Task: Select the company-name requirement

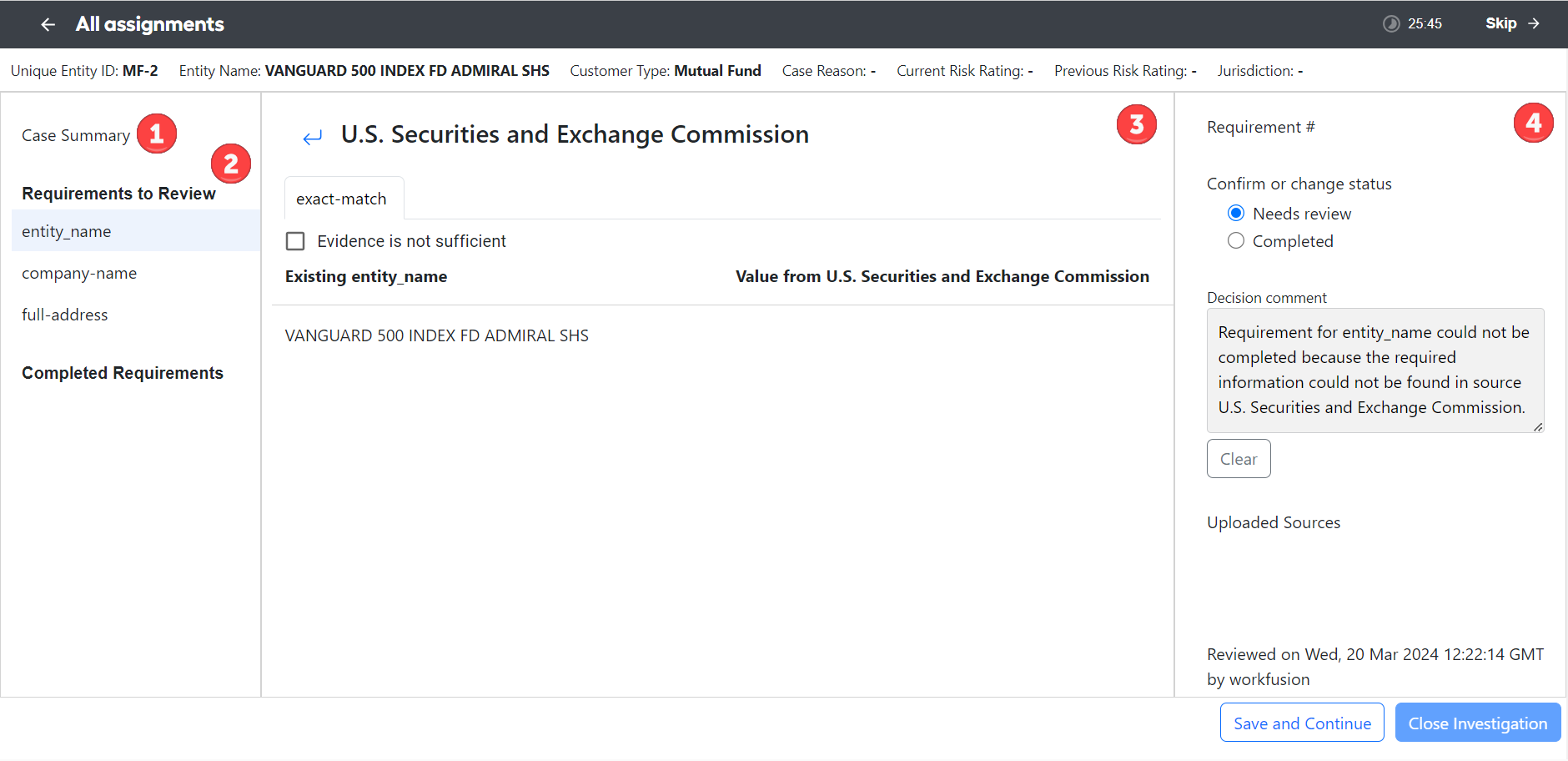Action: point(136,273)
